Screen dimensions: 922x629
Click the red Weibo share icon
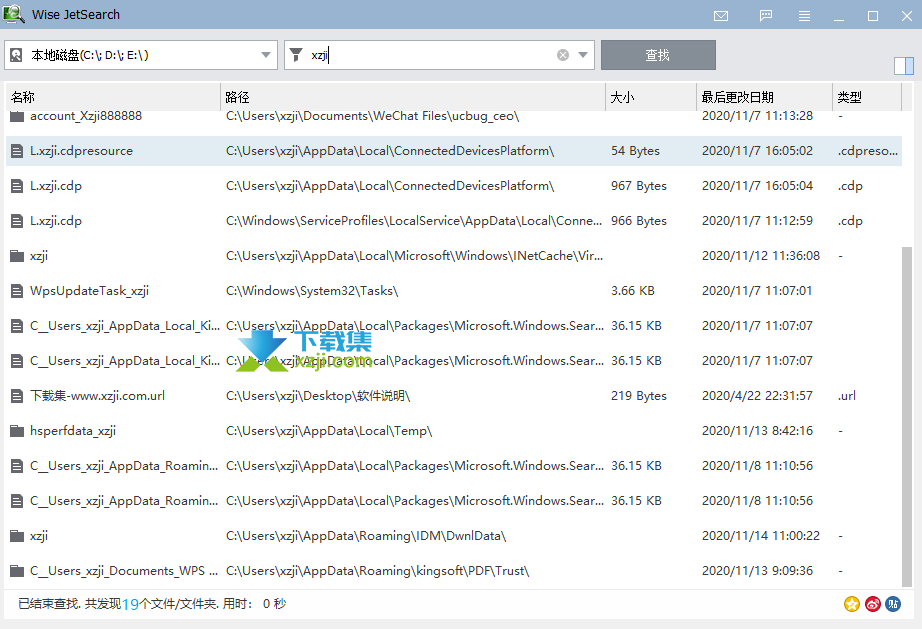(873, 604)
